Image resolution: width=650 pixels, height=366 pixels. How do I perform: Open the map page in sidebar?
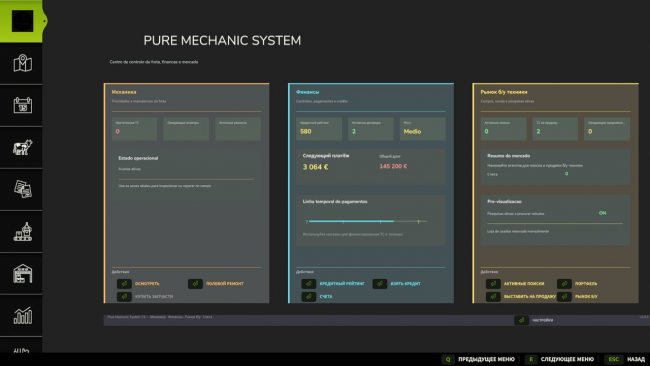pos(22,63)
